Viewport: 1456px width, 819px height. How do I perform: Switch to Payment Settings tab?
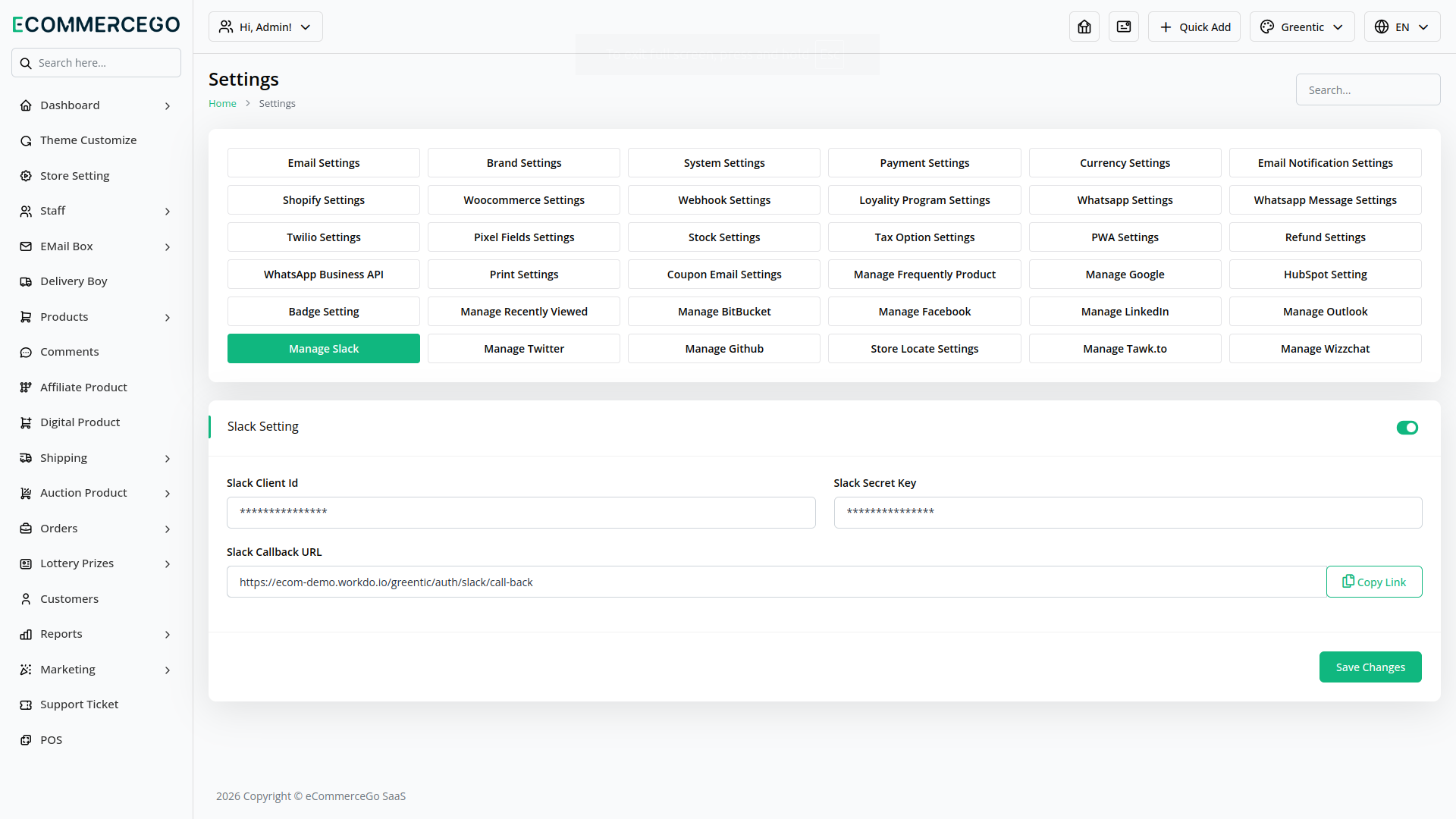[924, 162]
